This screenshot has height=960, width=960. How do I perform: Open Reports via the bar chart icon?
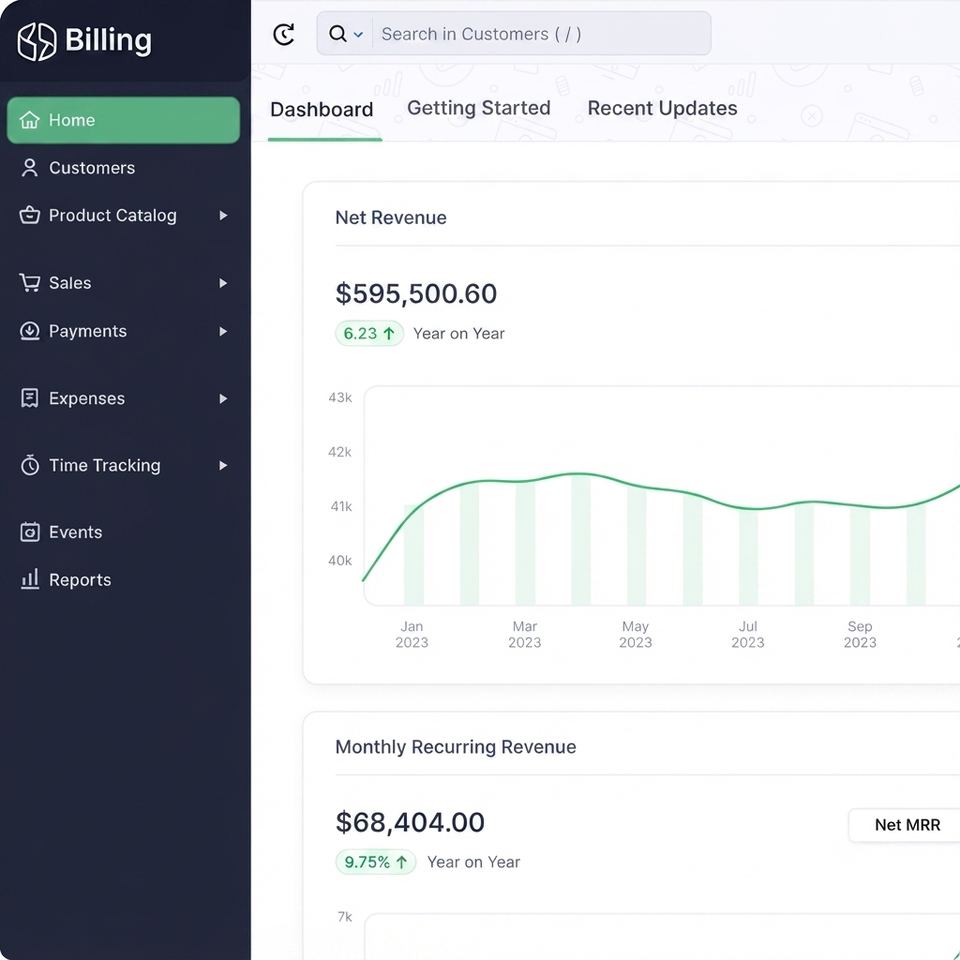(29, 579)
